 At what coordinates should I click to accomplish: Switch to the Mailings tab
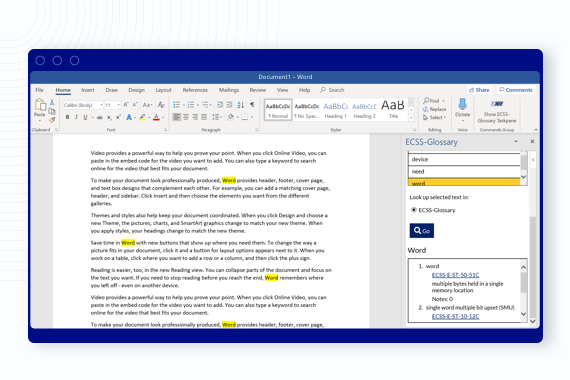tap(229, 90)
